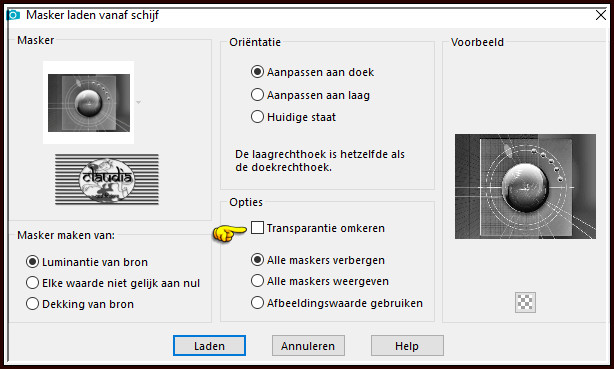
Task: Click the Annuleren button
Action: [308, 345]
